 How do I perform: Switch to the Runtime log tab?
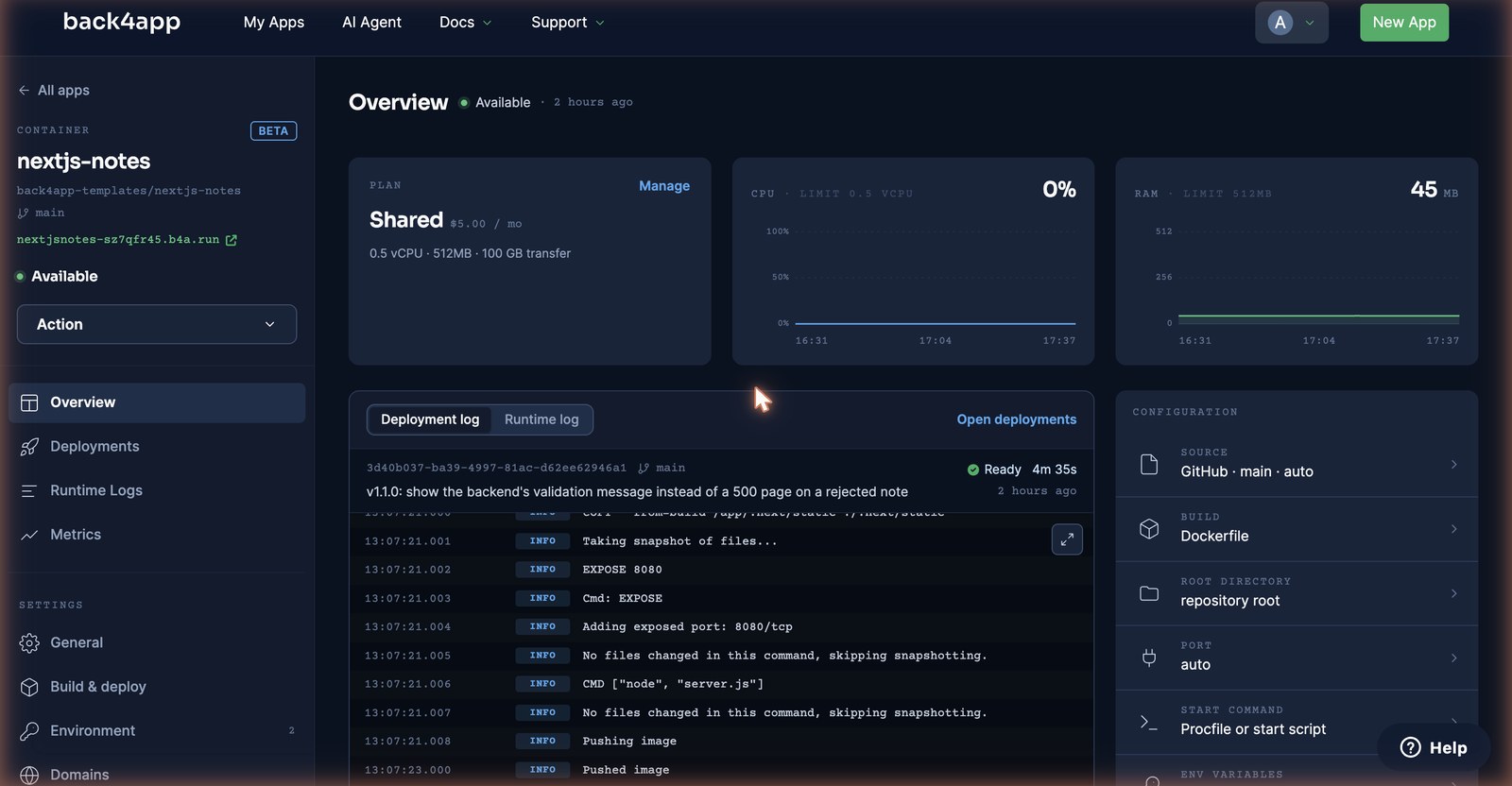[541, 419]
